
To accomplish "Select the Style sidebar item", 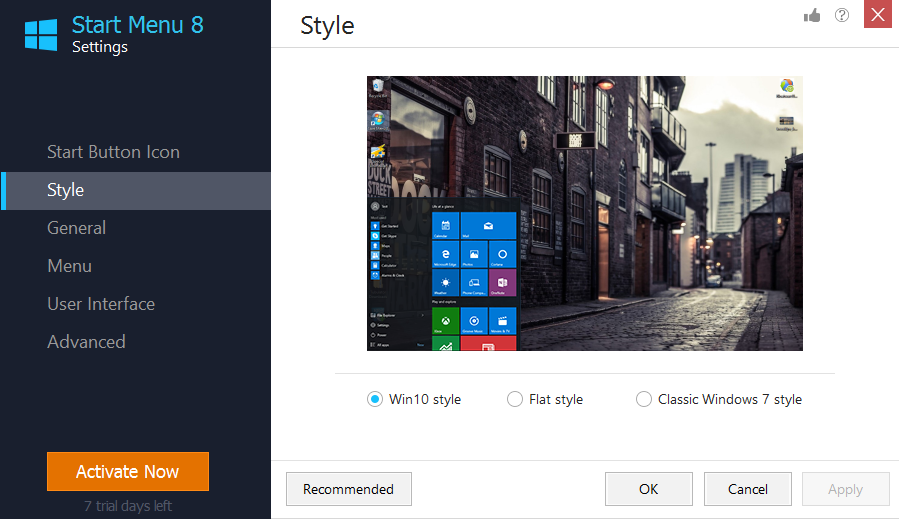I will tap(136, 190).
